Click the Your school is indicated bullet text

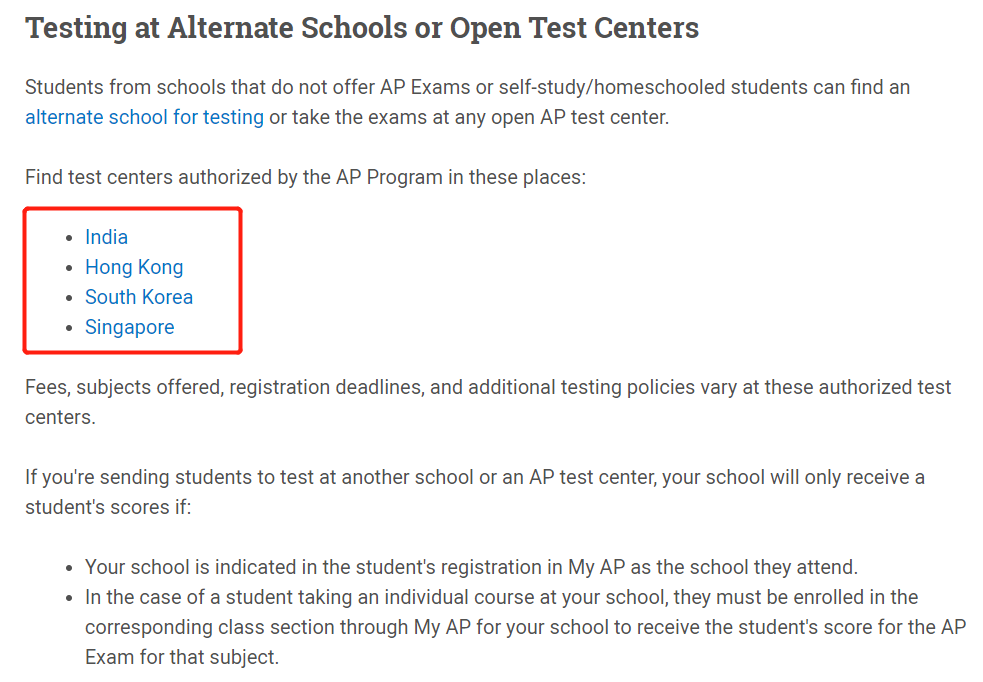[471, 567]
